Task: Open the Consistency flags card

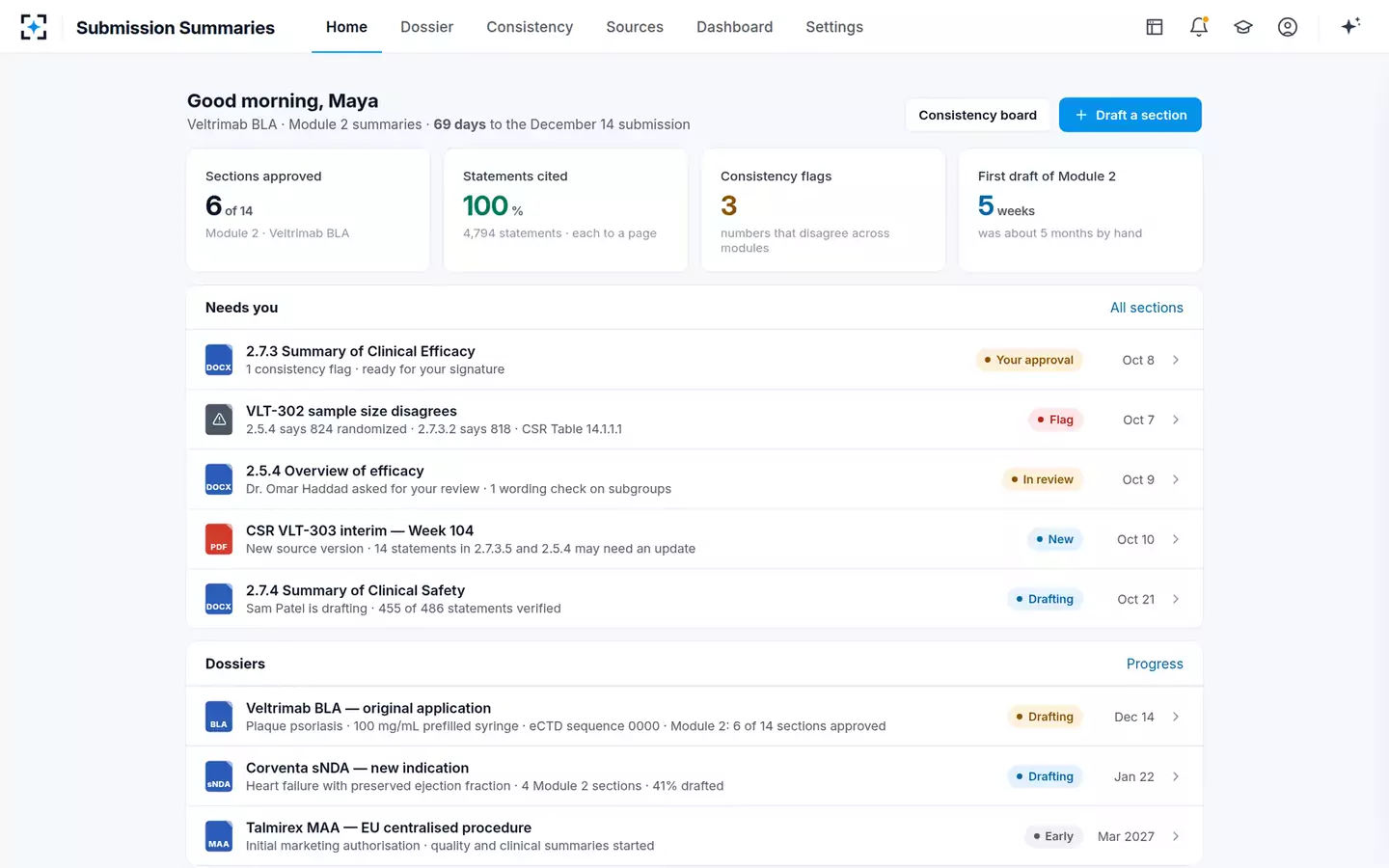Action: click(823, 209)
